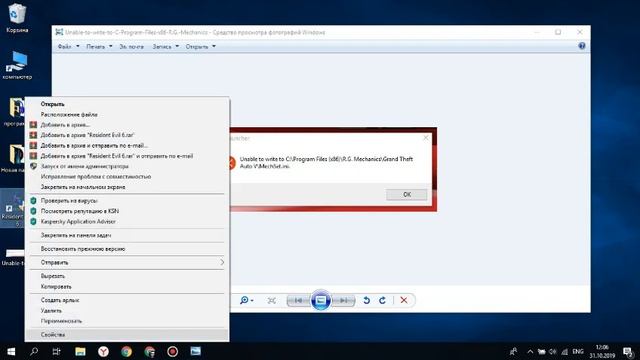Start slideshow with the round center button
The height and width of the screenshot is (360, 640).
point(321,300)
